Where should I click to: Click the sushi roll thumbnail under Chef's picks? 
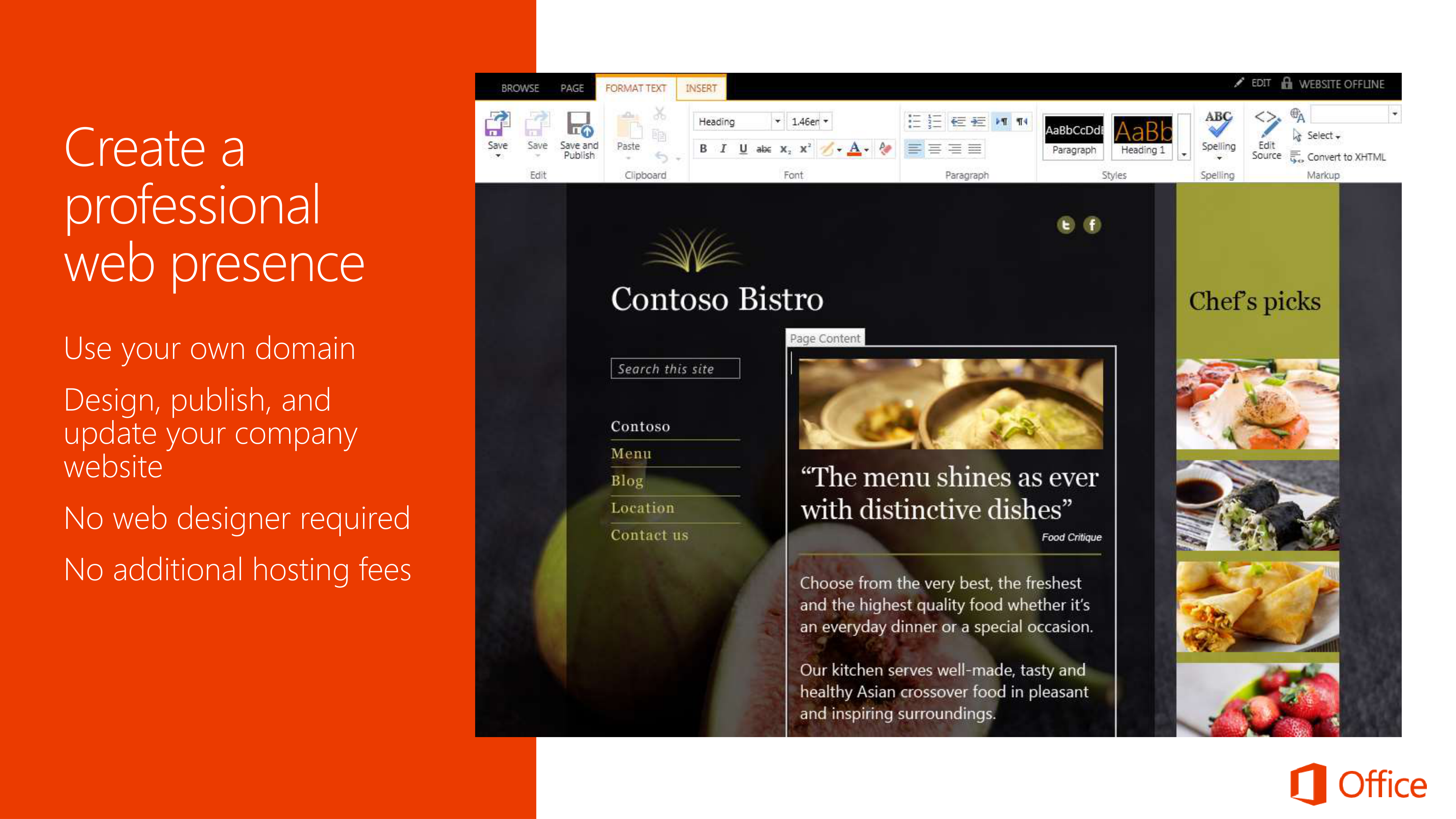click(1258, 505)
